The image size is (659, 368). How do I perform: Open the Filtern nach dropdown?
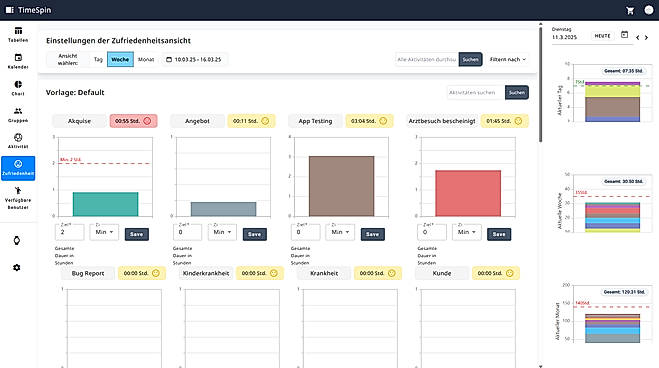pyautogui.click(x=508, y=60)
